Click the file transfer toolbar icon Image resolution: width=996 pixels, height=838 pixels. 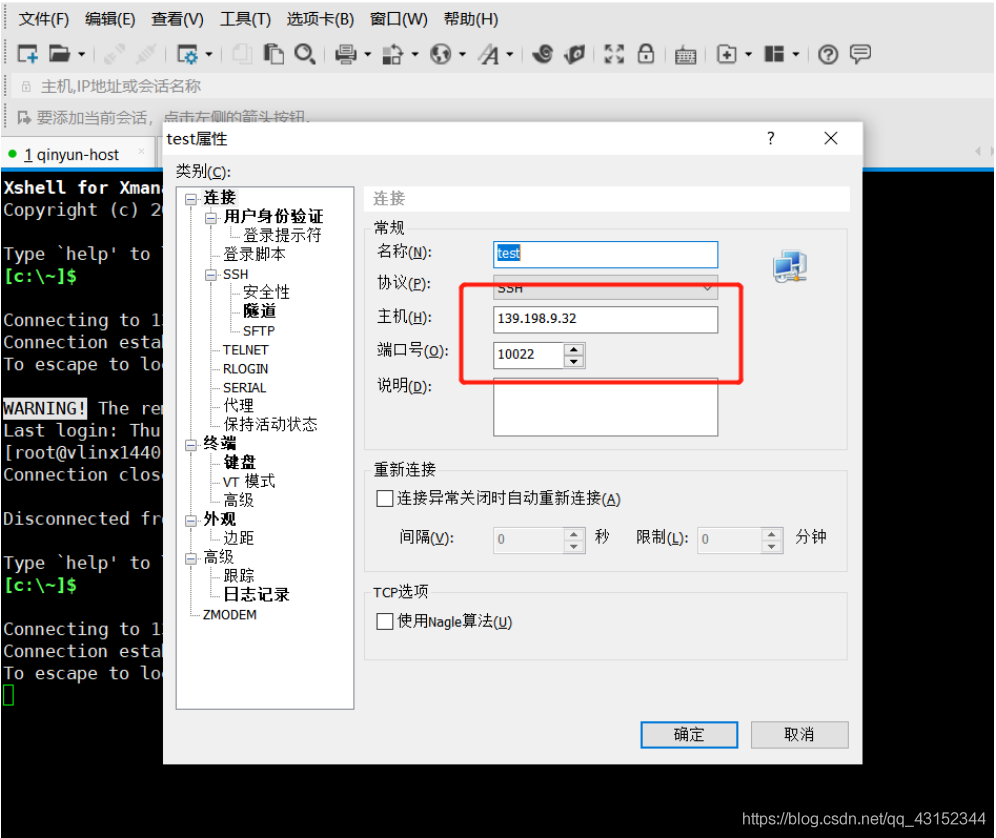(393, 55)
